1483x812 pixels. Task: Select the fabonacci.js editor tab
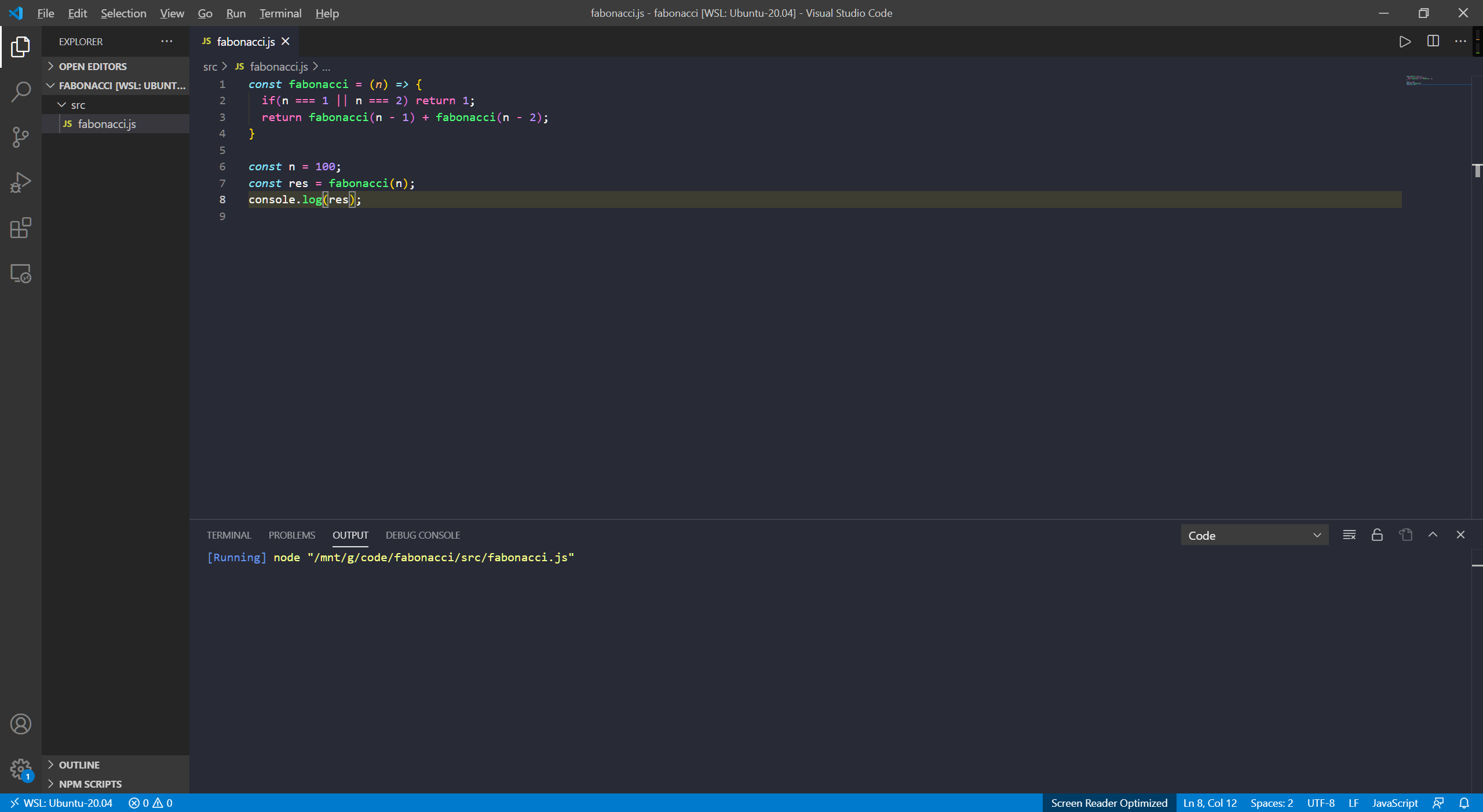click(243, 42)
